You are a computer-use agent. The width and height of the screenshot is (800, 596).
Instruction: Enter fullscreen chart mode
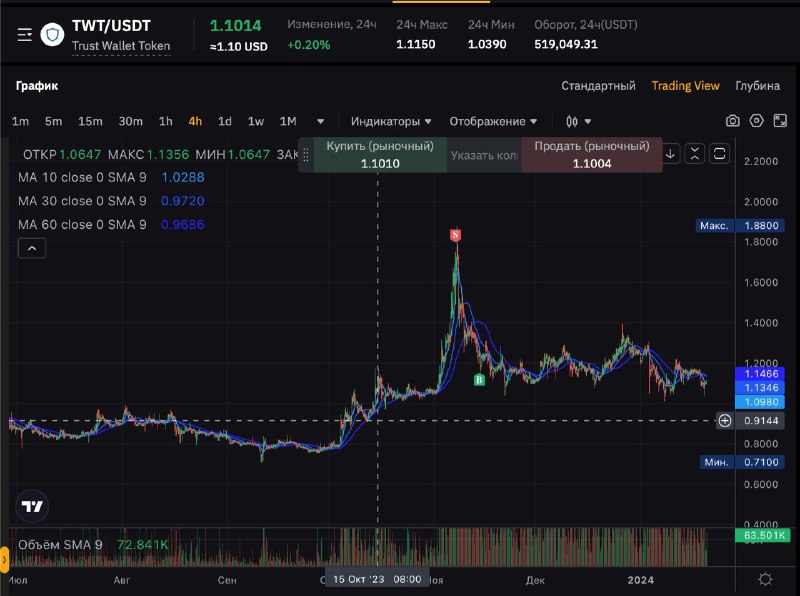pos(780,121)
